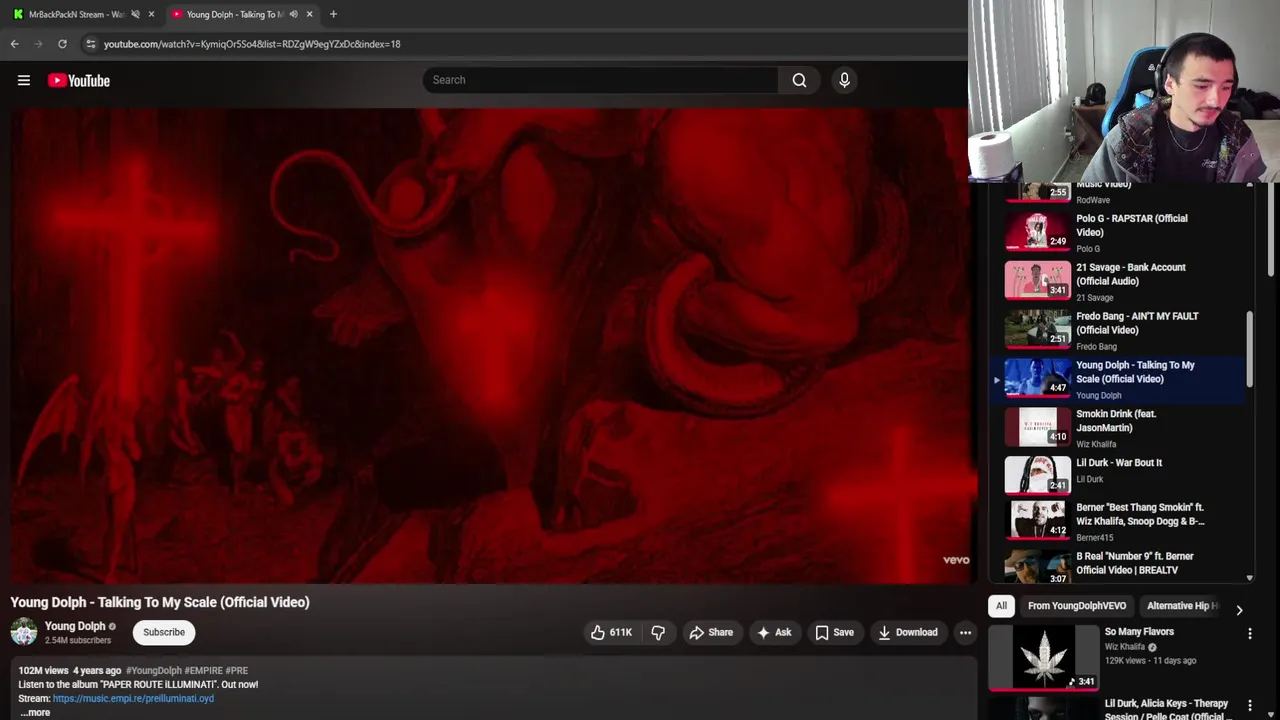Click the Ask button
The height and width of the screenshot is (720, 1280).
pyautogui.click(x=774, y=632)
